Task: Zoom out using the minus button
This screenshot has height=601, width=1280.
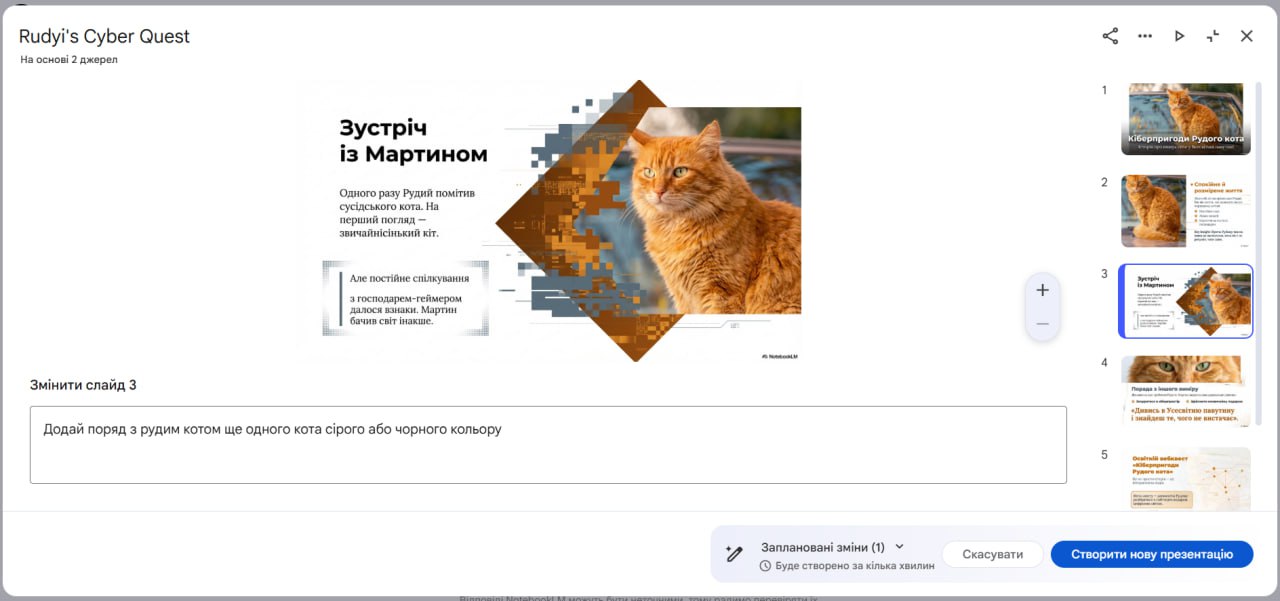Action: click(1042, 324)
